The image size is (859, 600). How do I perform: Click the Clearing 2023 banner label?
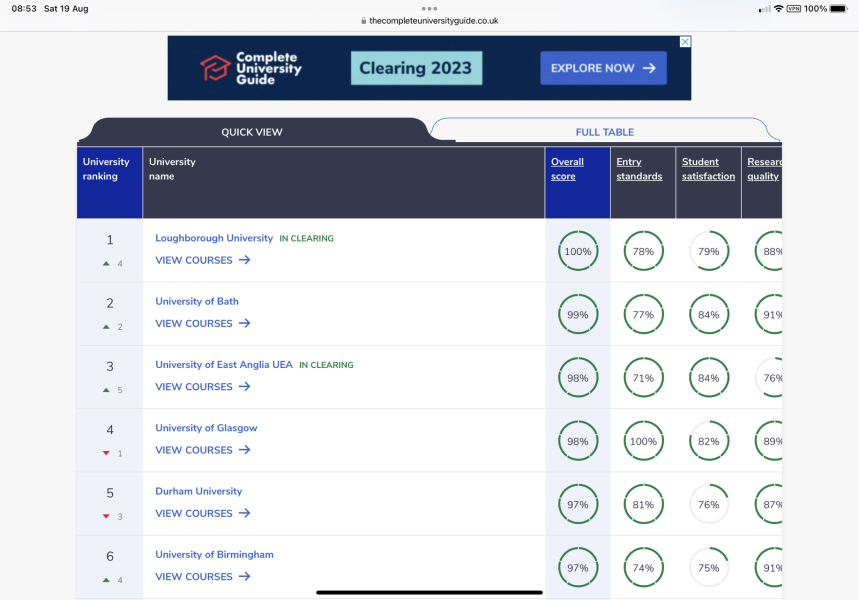point(416,68)
